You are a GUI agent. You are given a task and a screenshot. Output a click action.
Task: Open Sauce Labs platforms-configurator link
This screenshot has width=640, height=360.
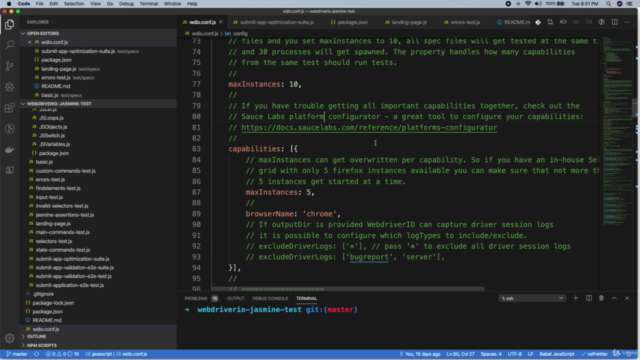click(x=369, y=127)
